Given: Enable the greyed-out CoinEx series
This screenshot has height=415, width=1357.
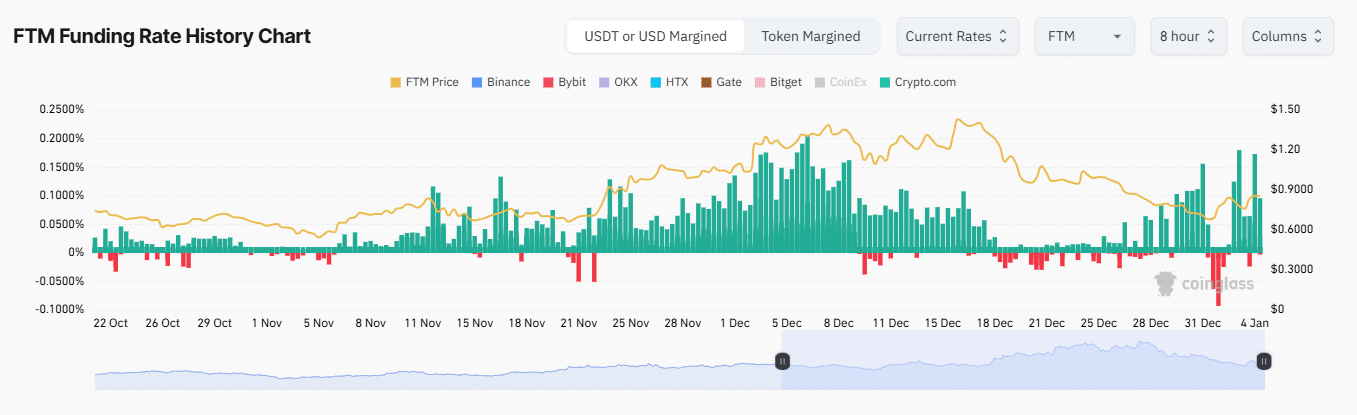Looking at the screenshot, I should pos(840,82).
